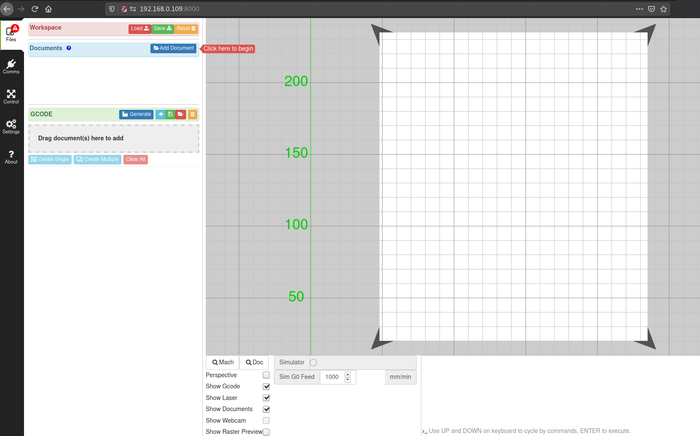The height and width of the screenshot is (436, 700).
Task: Increase Sim G0 Feed with up arrow
Action: point(348,374)
